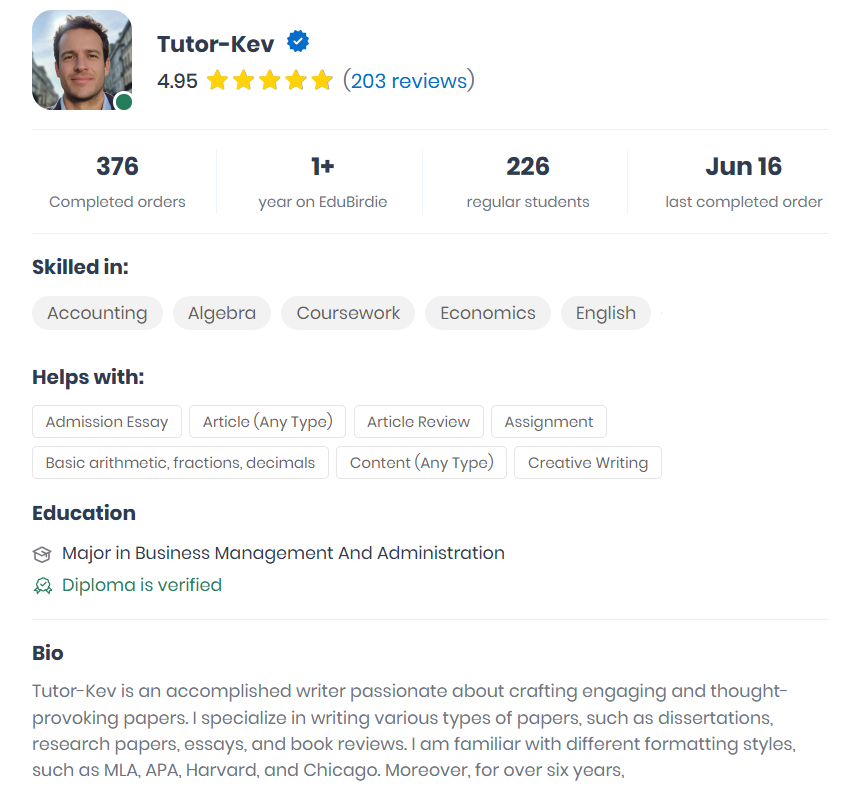Image resolution: width=861 pixels, height=791 pixels.
Task: Open Tutor-Kev's profile photo
Action: [x=82, y=60]
